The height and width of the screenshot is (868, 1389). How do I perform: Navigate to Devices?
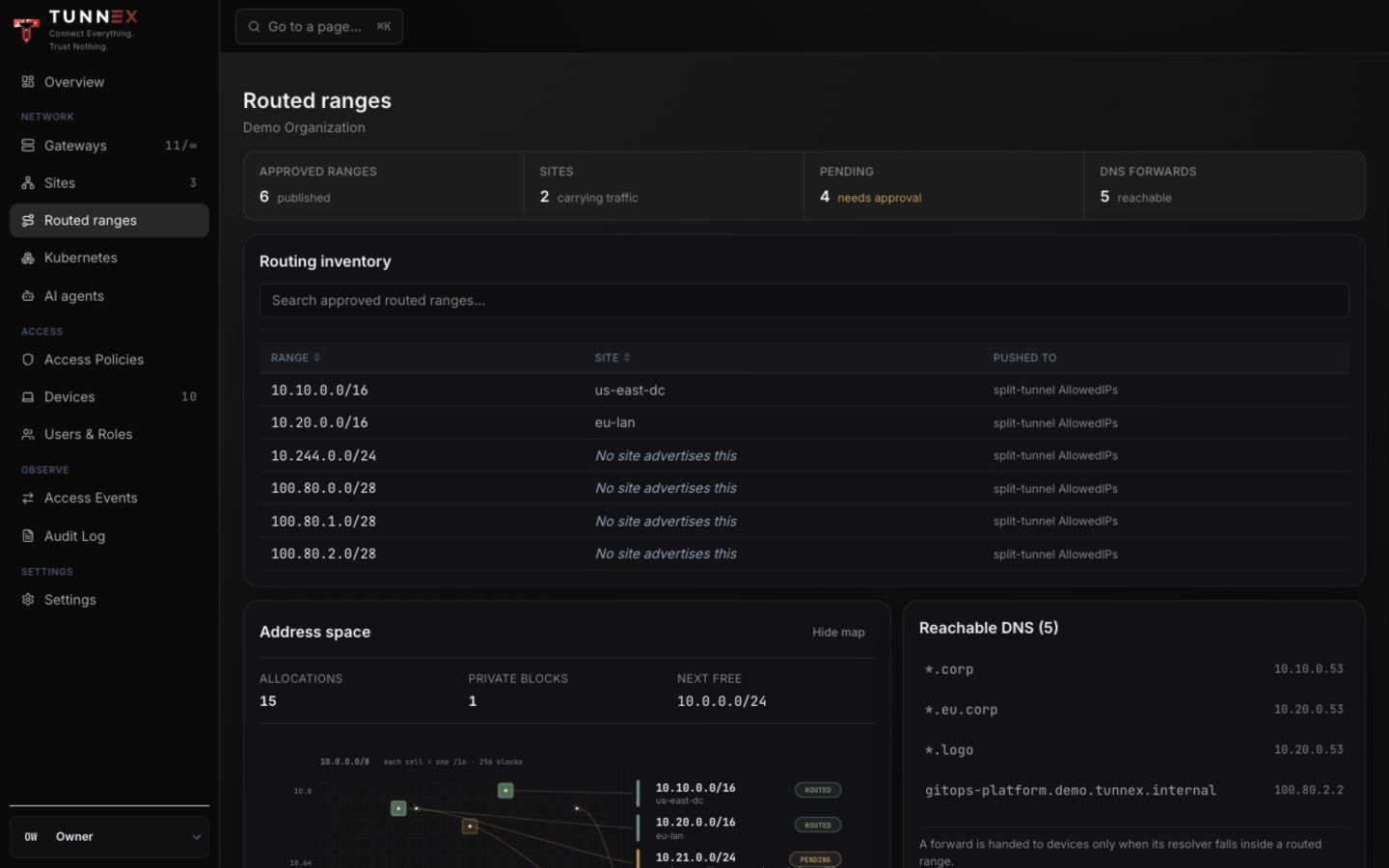[109, 397]
